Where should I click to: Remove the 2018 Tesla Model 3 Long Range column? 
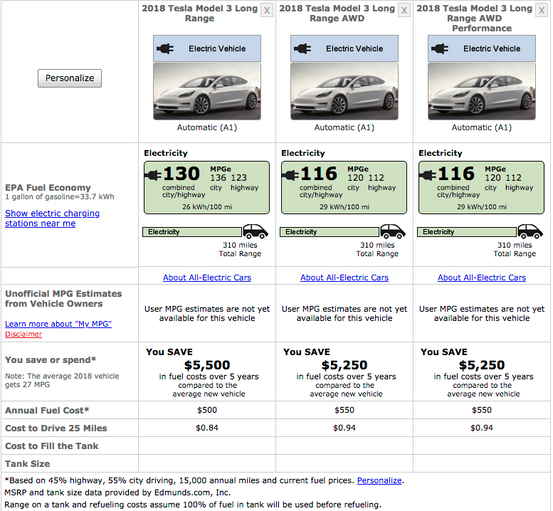tap(267, 11)
